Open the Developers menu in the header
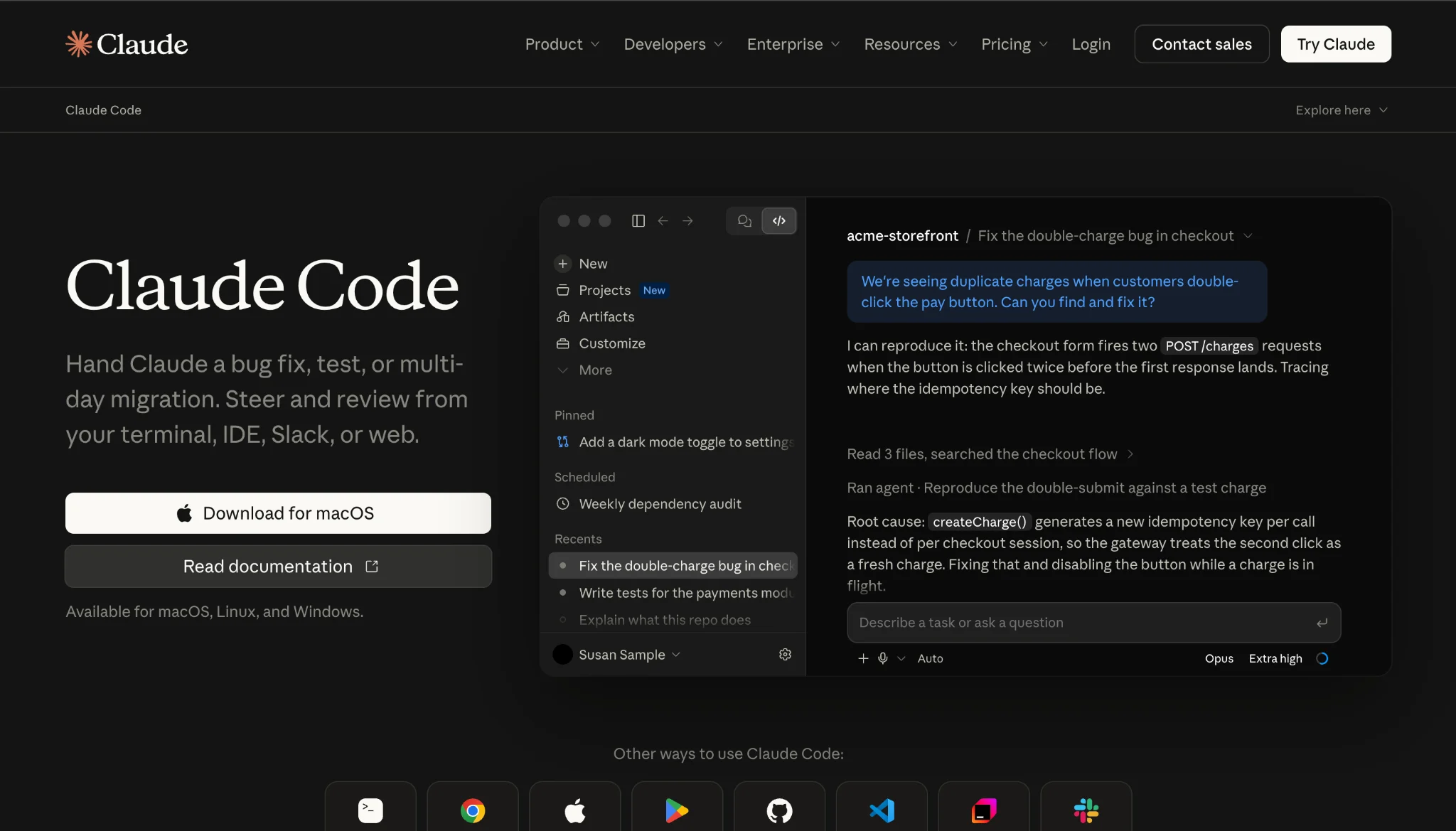1456x831 pixels. coord(673,44)
